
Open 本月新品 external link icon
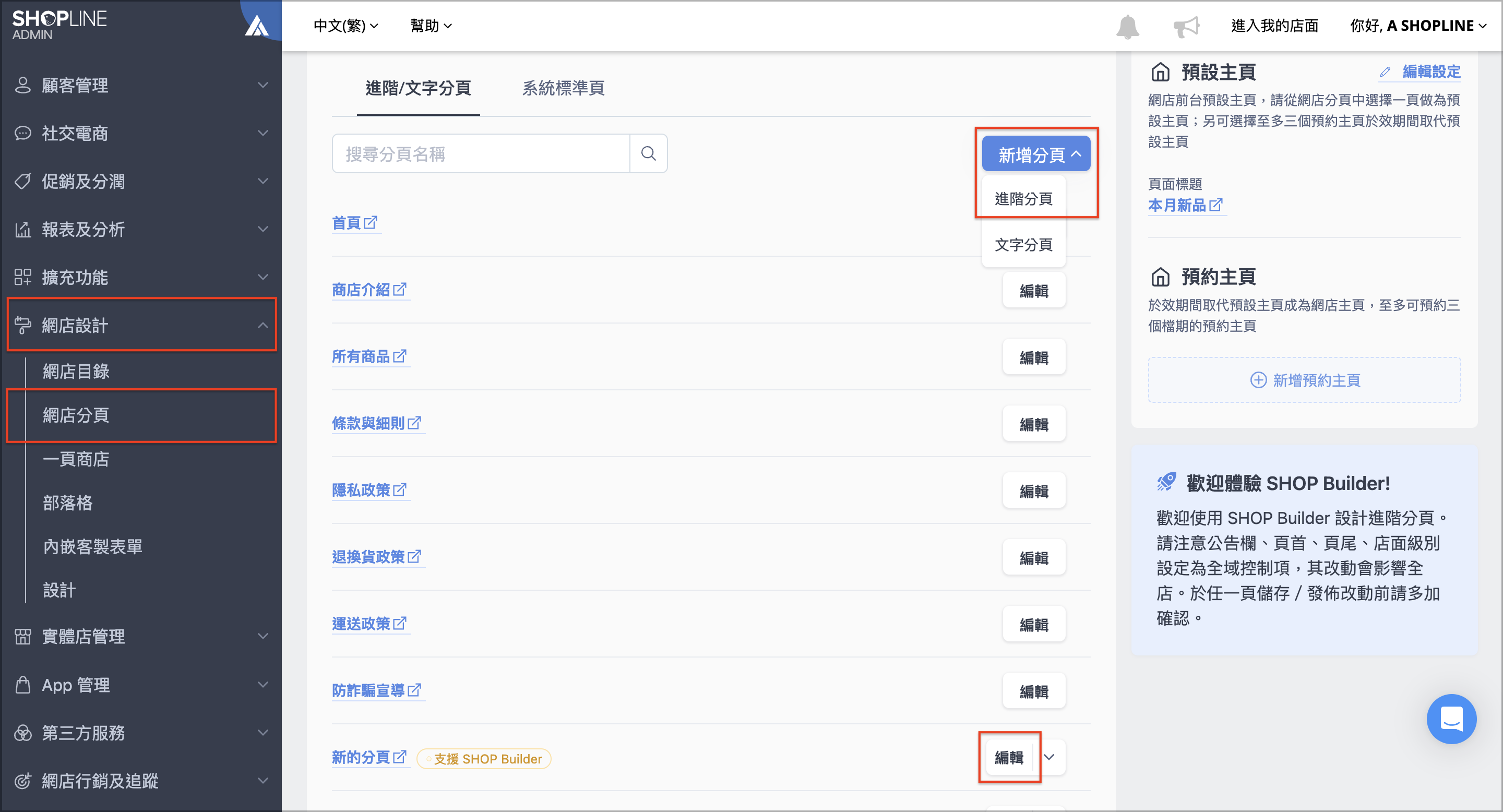1216,205
